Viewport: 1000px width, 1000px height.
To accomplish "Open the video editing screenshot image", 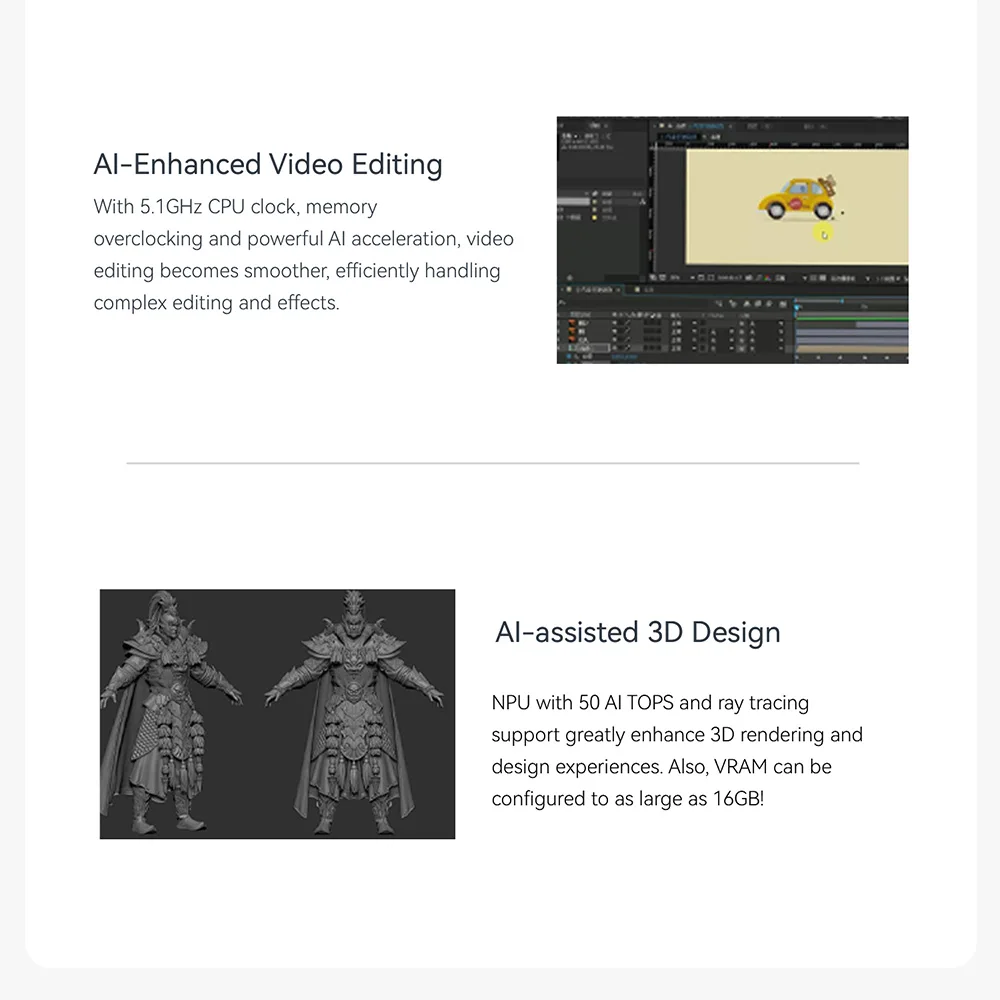I will pos(732,240).
